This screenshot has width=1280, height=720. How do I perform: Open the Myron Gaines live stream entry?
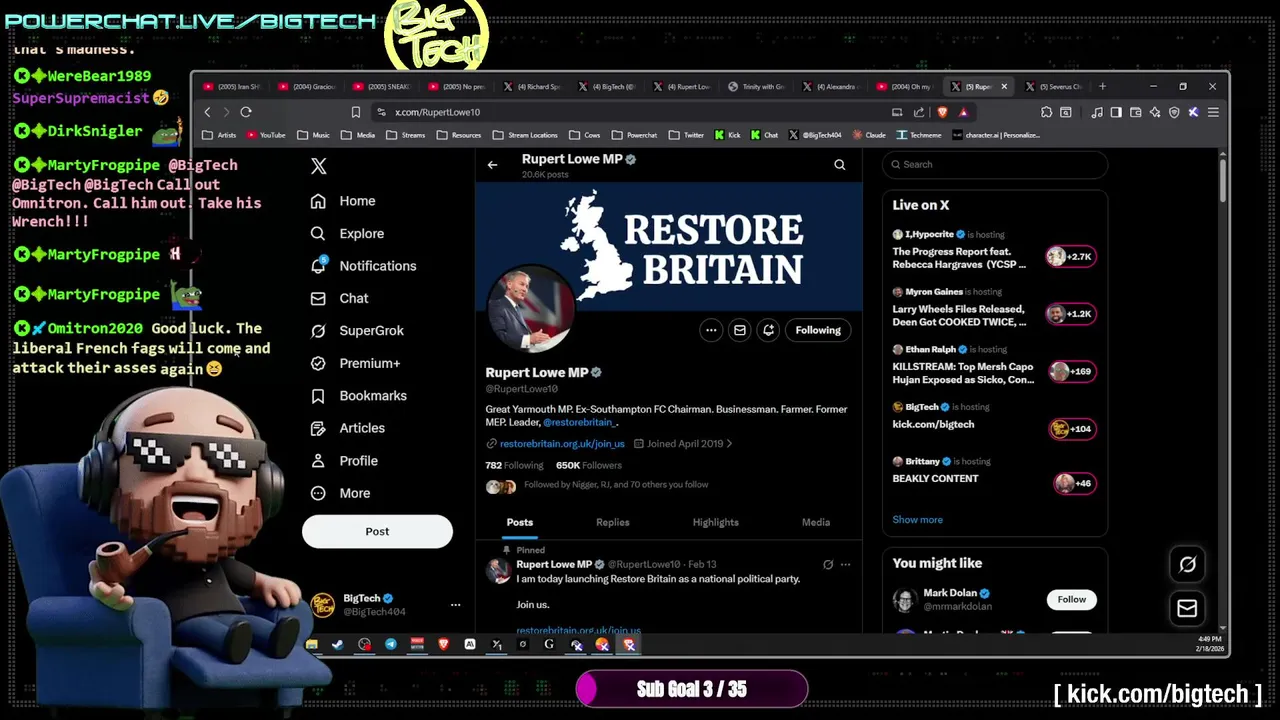pos(995,309)
